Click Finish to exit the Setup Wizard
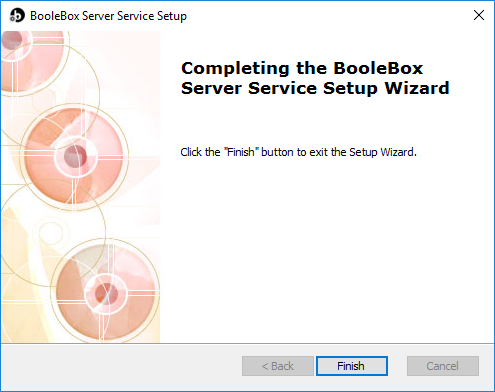This screenshot has height=392, width=495. point(352,366)
